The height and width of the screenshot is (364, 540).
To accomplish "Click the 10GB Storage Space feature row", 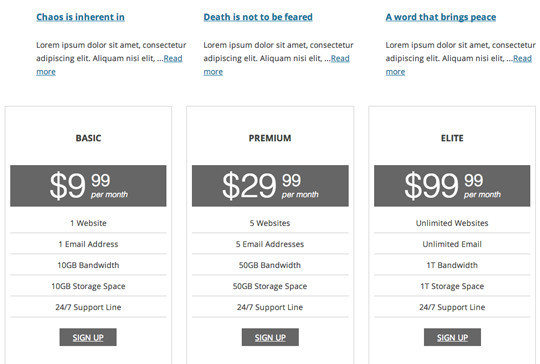I will 88,286.
